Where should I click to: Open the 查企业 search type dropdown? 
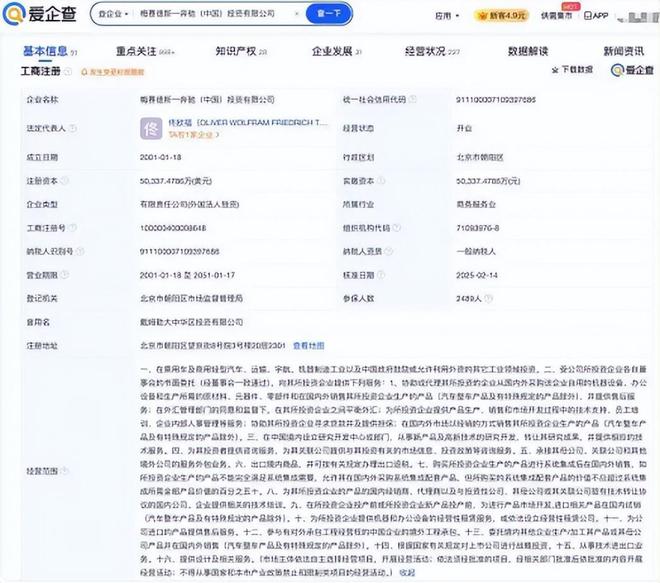(113, 14)
